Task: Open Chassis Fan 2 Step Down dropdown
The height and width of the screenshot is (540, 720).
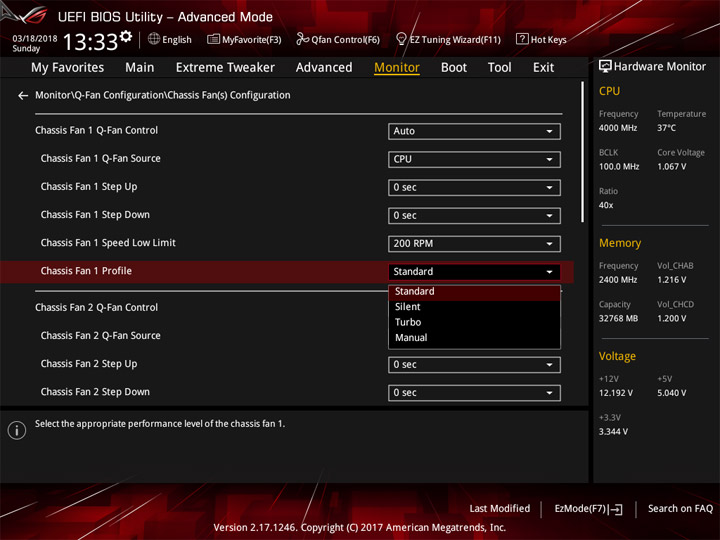Action: pyautogui.click(x=474, y=393)
